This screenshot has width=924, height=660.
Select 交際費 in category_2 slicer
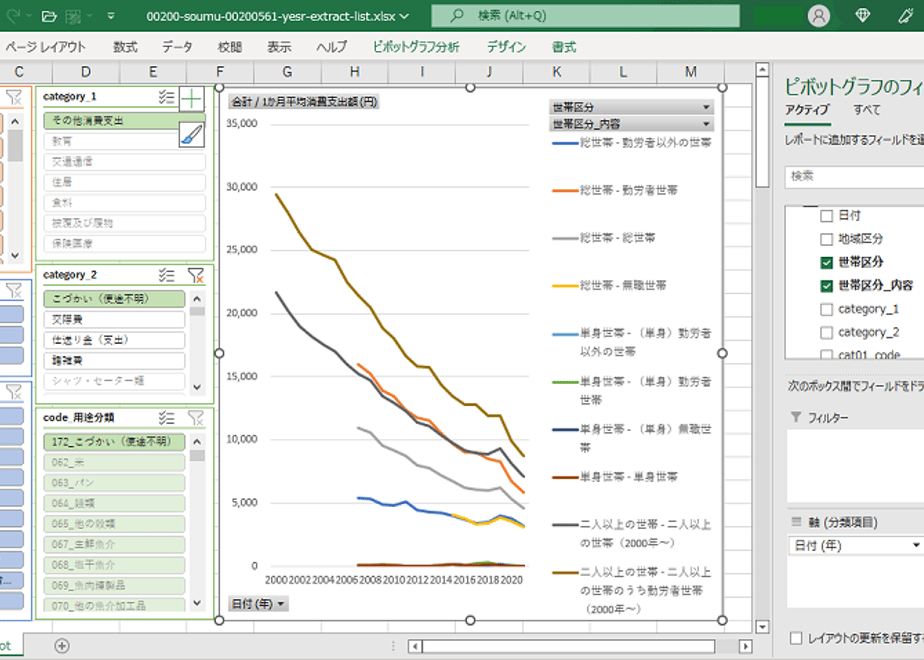pos(114,319)
